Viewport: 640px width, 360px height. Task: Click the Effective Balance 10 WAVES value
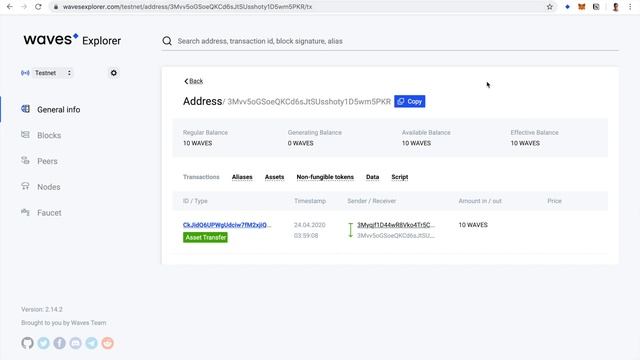pos(525,143)
